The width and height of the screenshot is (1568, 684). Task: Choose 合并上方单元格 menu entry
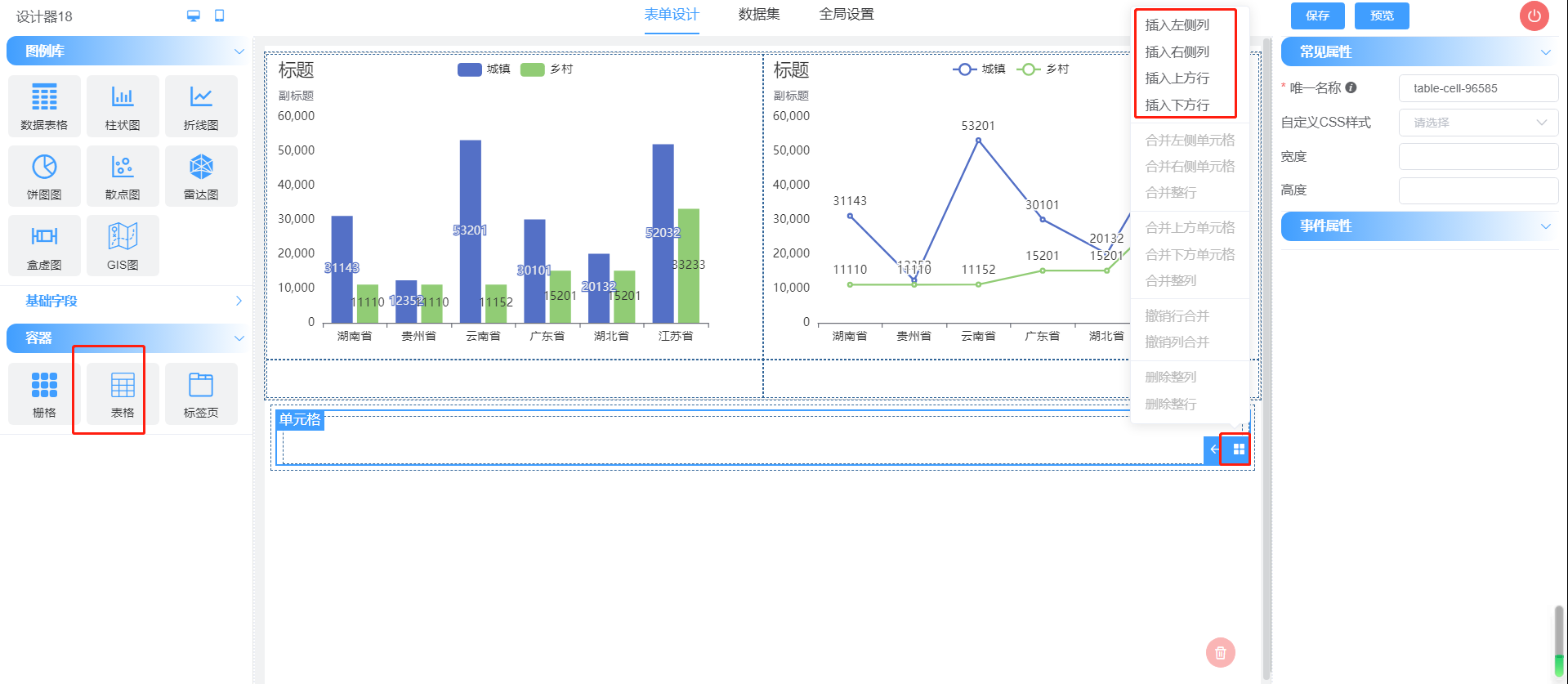click(x=1191, y=228)
